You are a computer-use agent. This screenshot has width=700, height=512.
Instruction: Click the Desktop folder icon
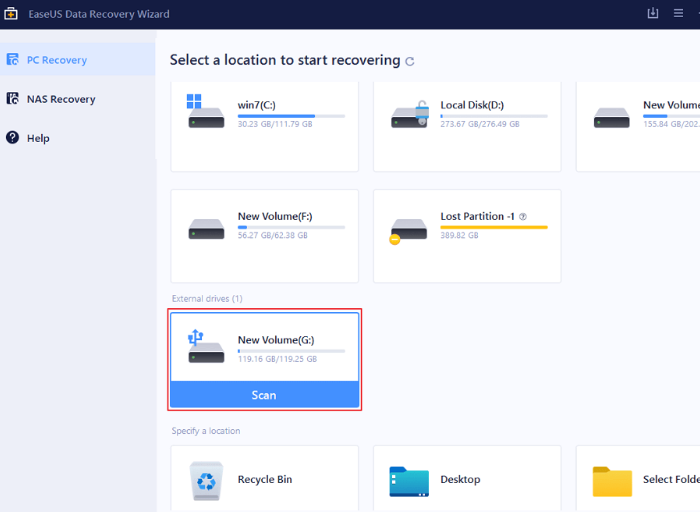pyautogui.click(x=409, y=481)
